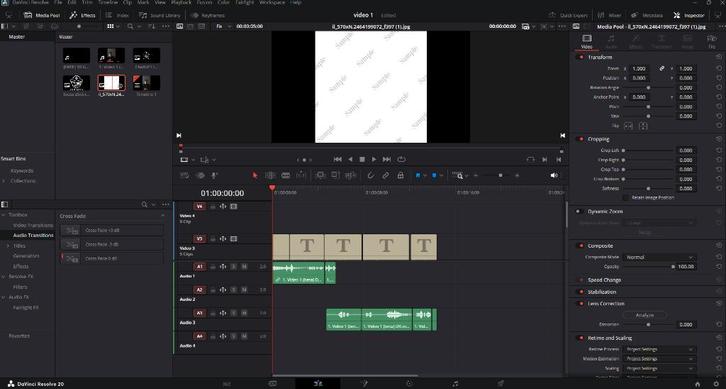Open the Edit menu
The width and height of the screenshot is (726, 389).
click(x=72, y=2)
